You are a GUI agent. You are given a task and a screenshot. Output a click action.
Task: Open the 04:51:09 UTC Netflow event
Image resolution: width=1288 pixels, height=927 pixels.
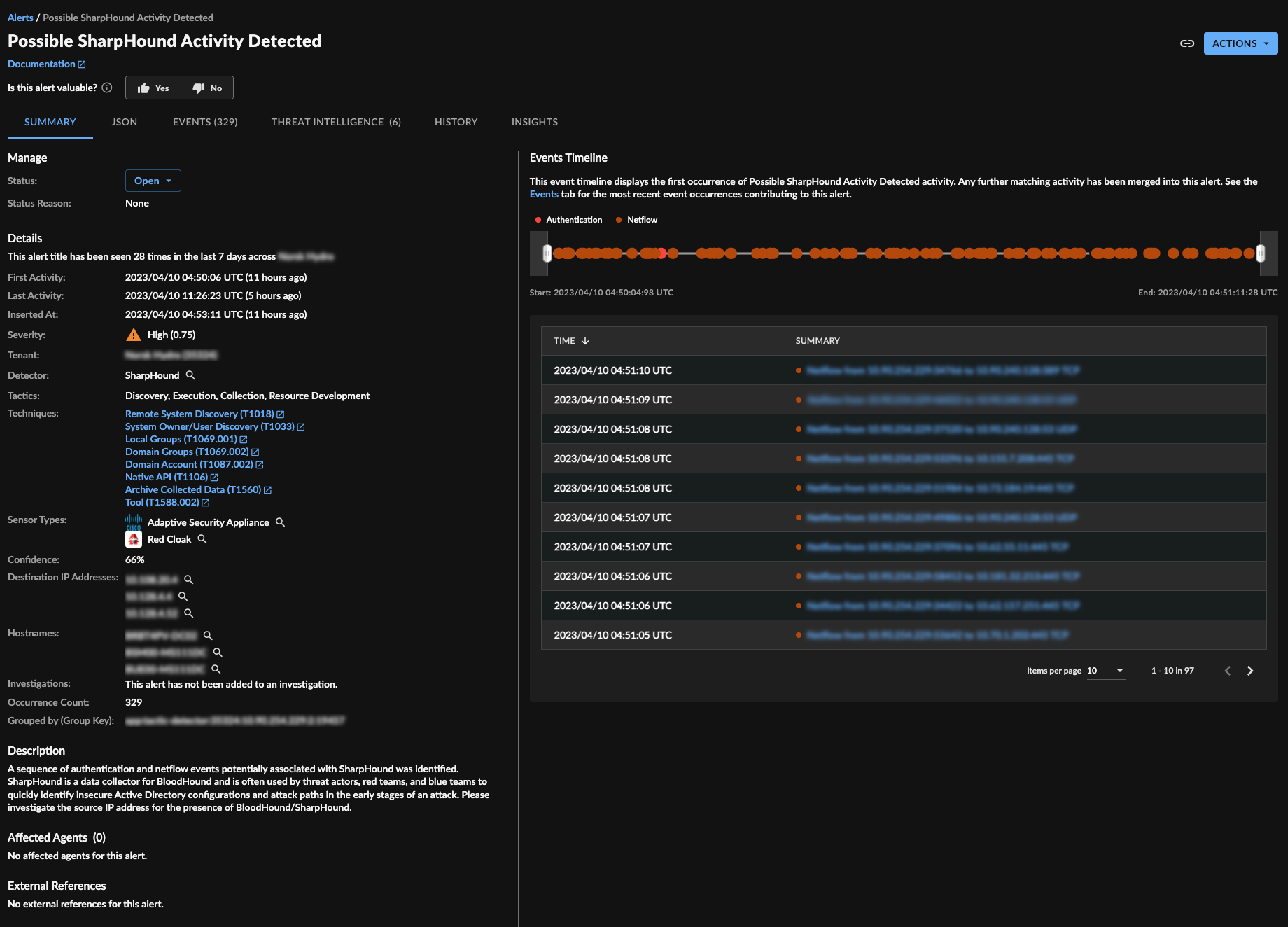(x=941, y=400)
